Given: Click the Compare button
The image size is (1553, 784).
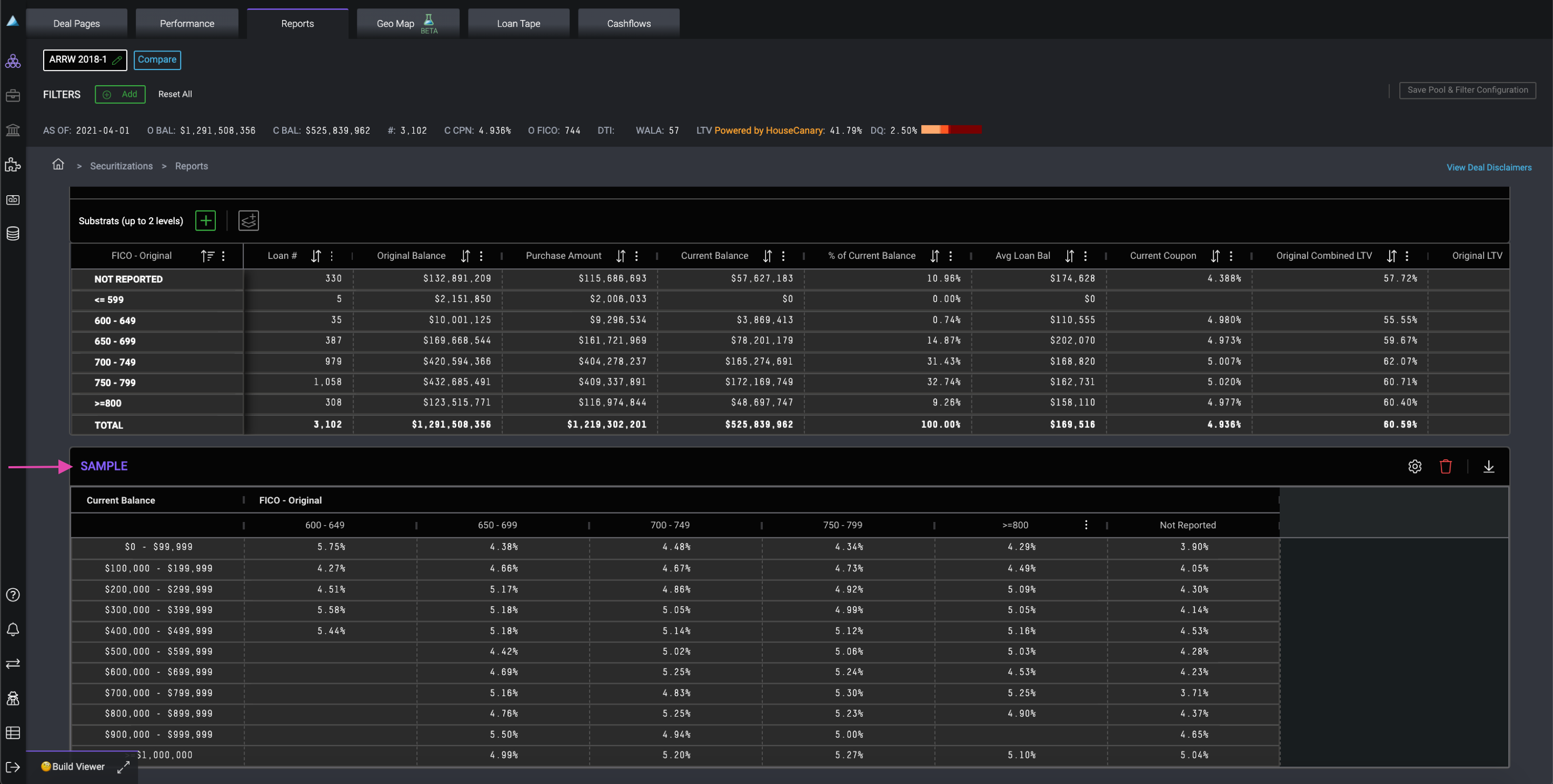Looking at the screenshot, I should pos(157,59).
